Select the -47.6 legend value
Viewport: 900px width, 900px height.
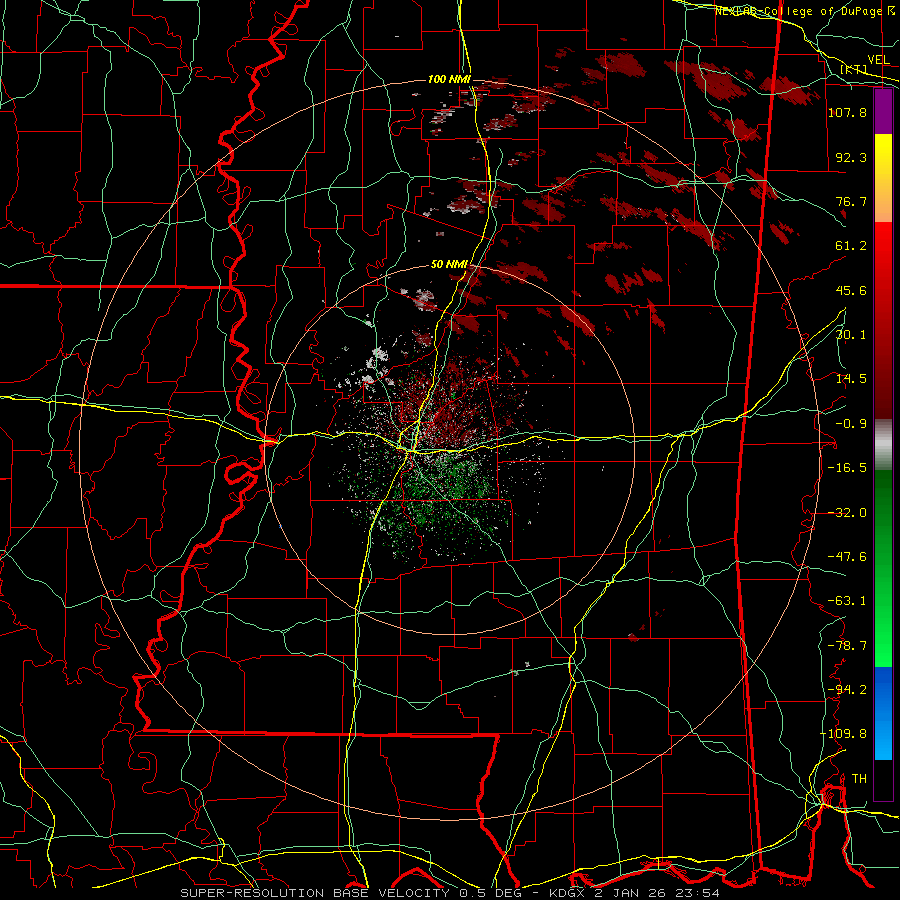(x=847, y=556)
